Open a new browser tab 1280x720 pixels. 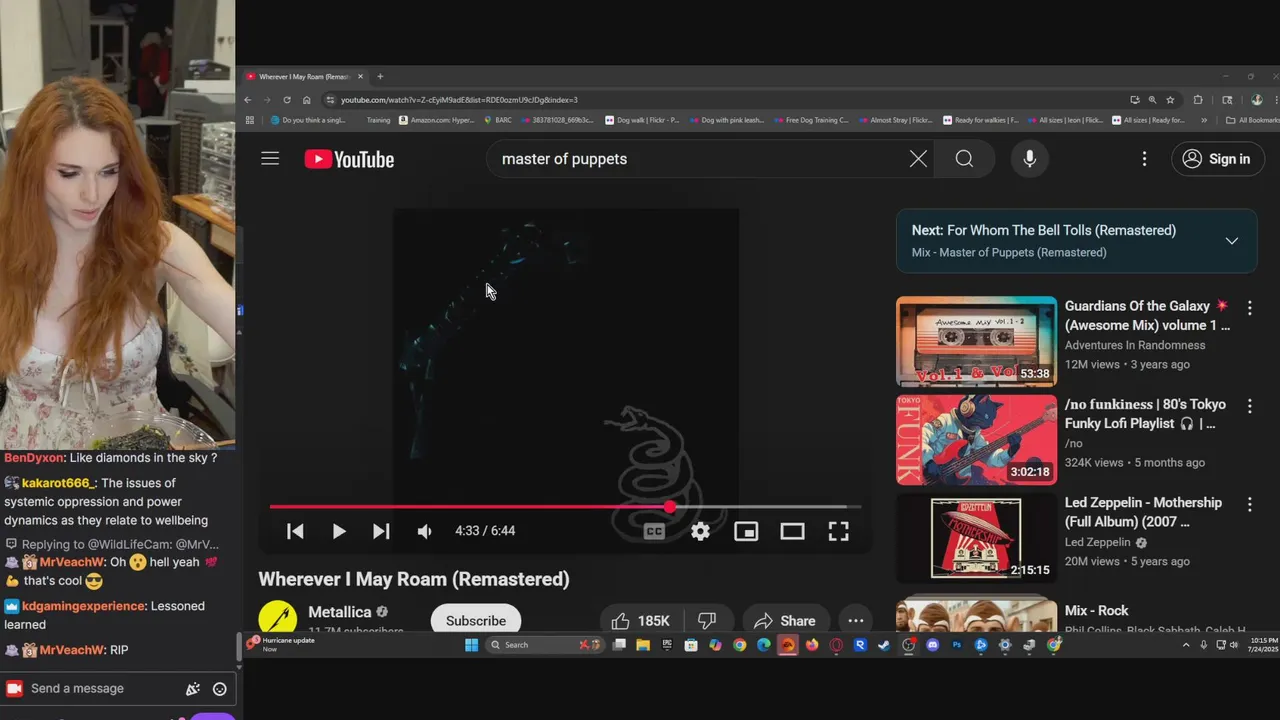tap(380, 76)
